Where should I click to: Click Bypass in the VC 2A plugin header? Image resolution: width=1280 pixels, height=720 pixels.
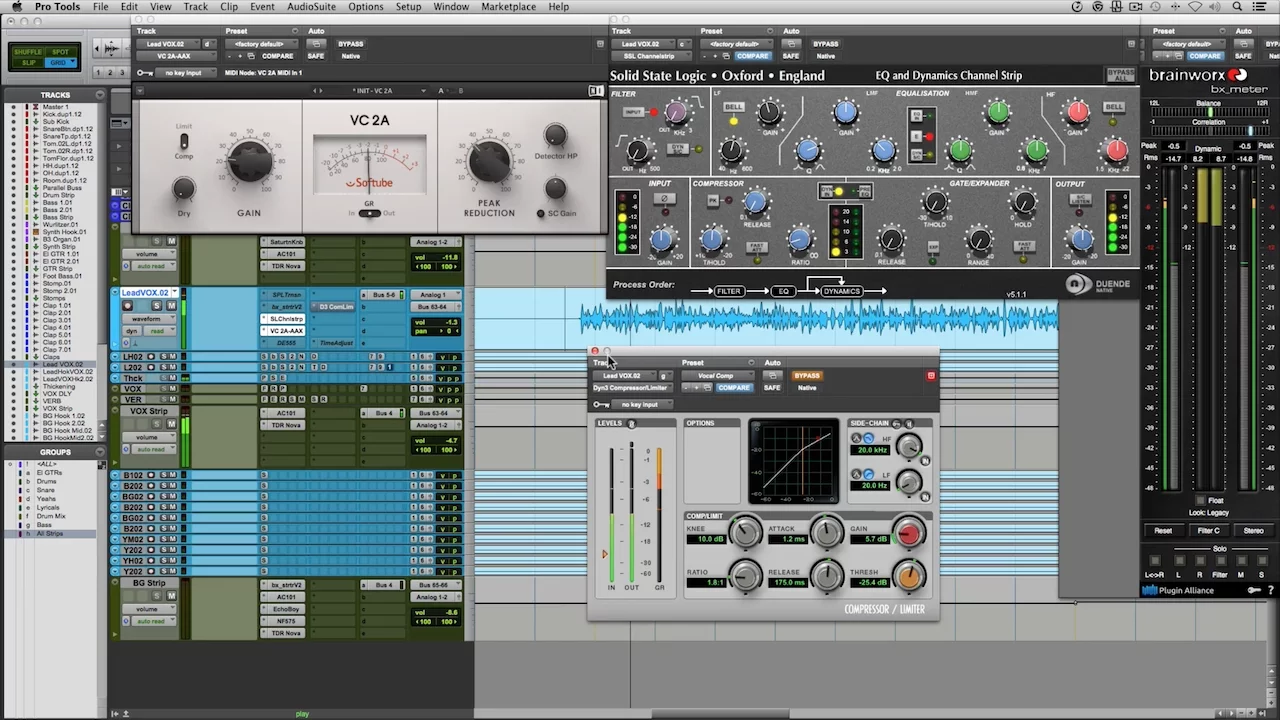coord(351,44)
